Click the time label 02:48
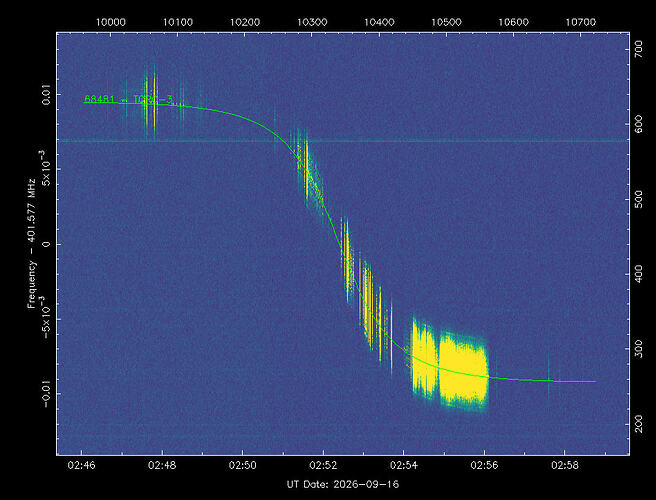The image size is (656, 500). (162, 466)
